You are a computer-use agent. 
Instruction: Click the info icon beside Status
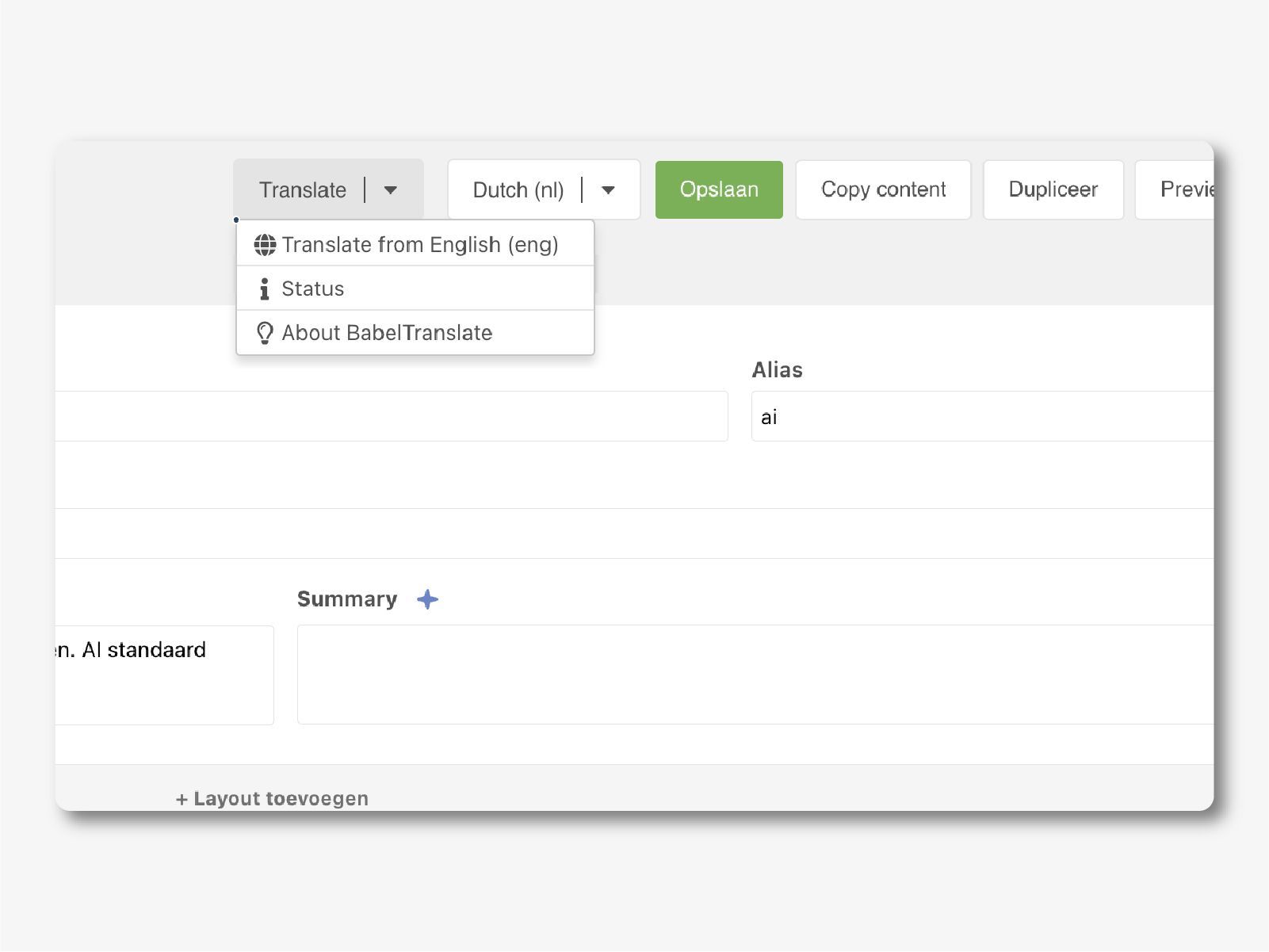pos(265,289)
